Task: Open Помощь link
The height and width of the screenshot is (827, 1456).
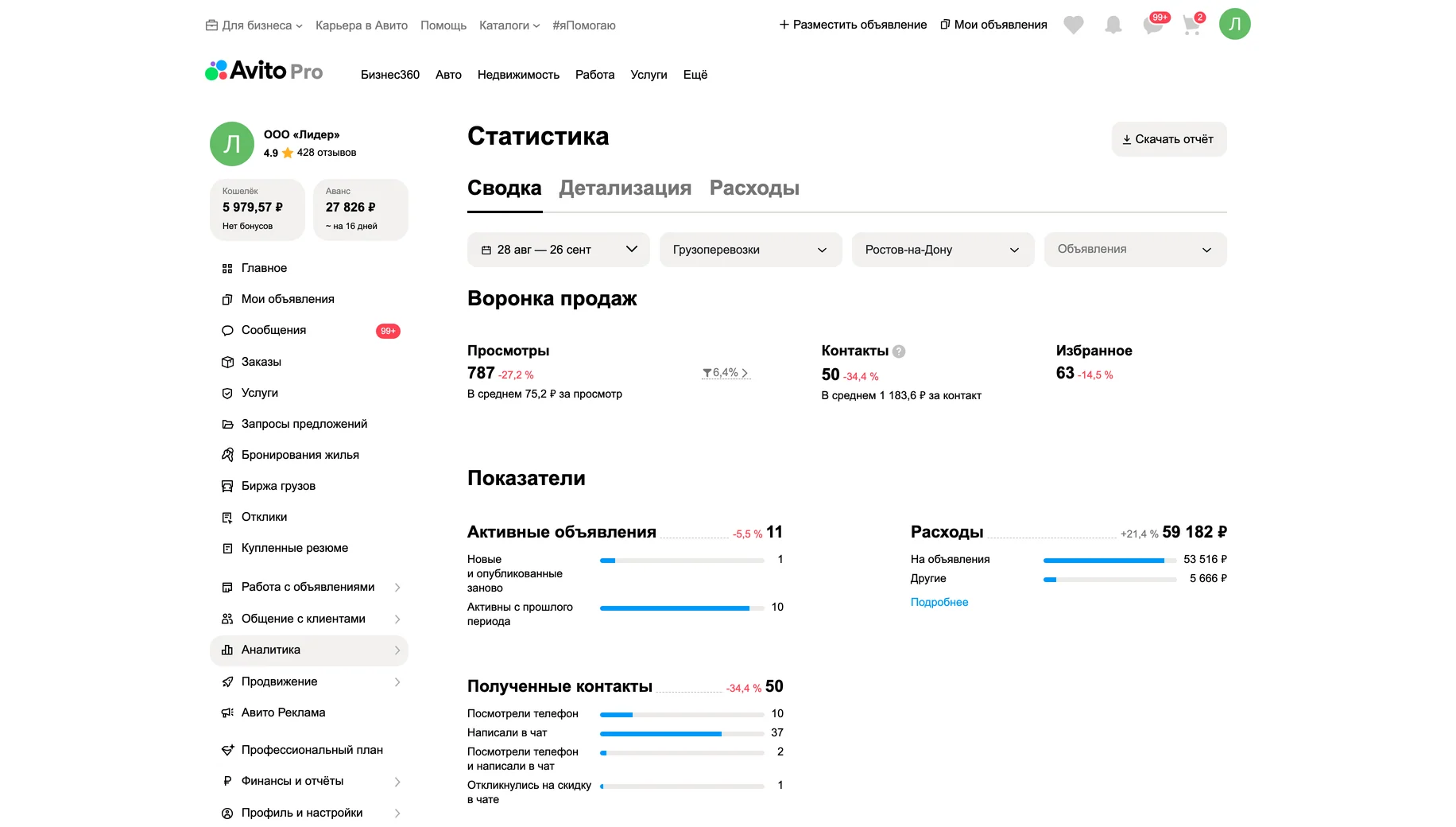Action: point(443,25)
